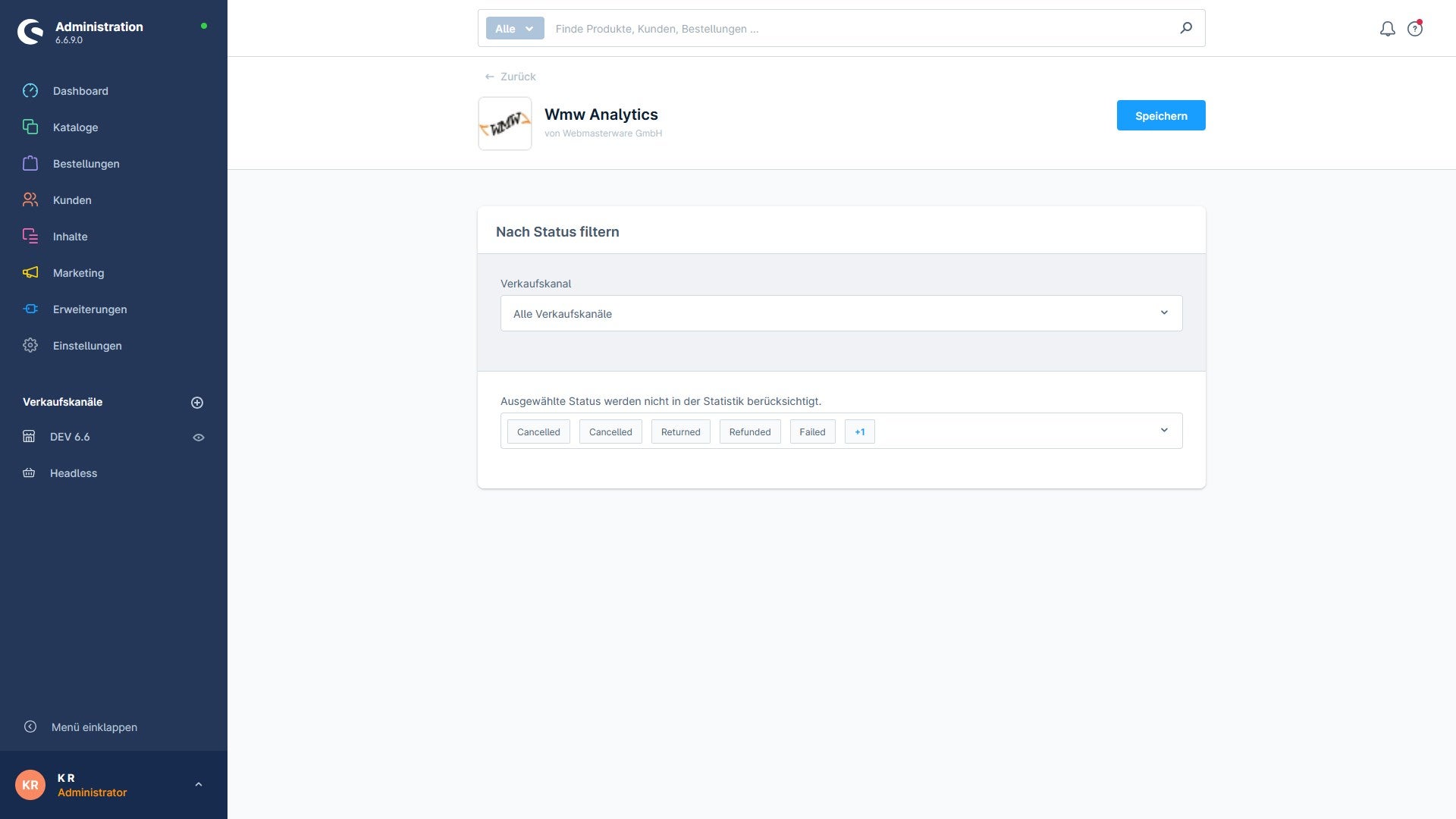Viewport: 1456px width, 819px height.
Task: Add a new Verkaufskanal with plus icon
Action: 197,403
